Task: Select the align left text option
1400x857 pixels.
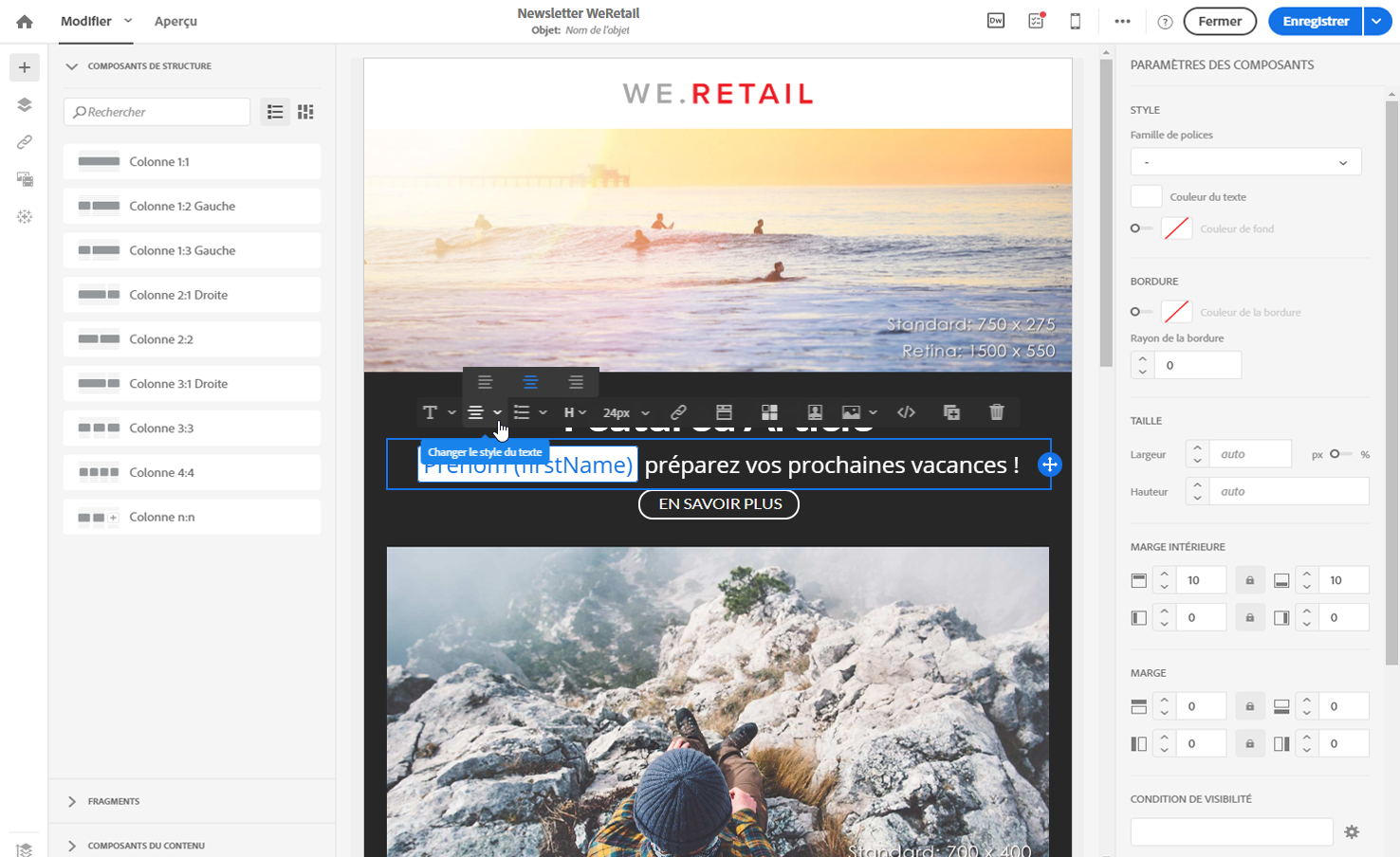Action: point(485,382)
